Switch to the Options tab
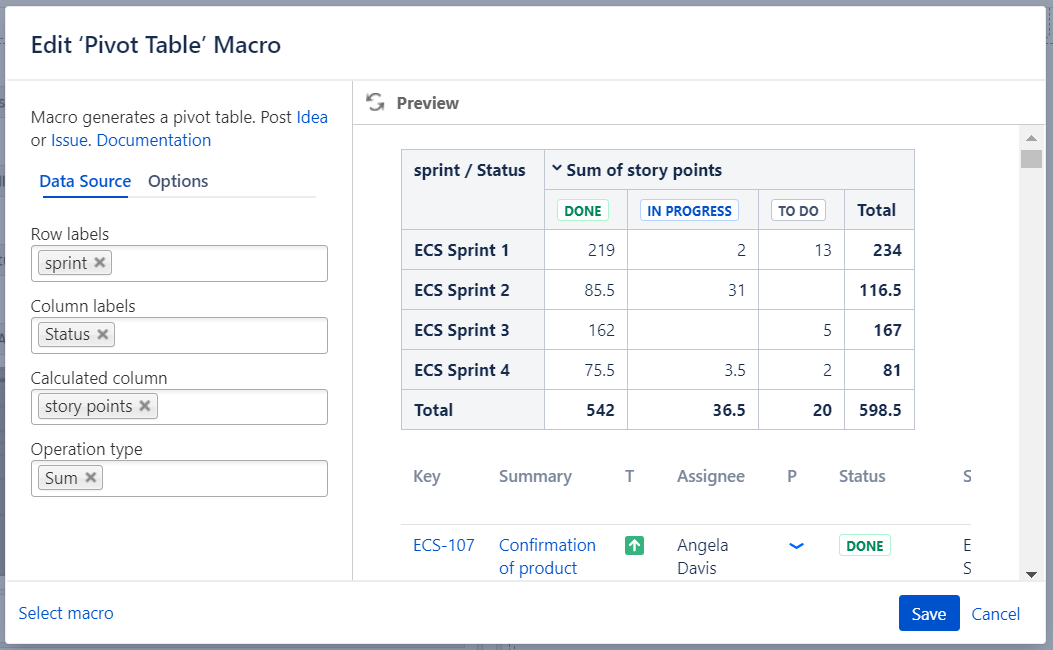 (x=178, y=181)
